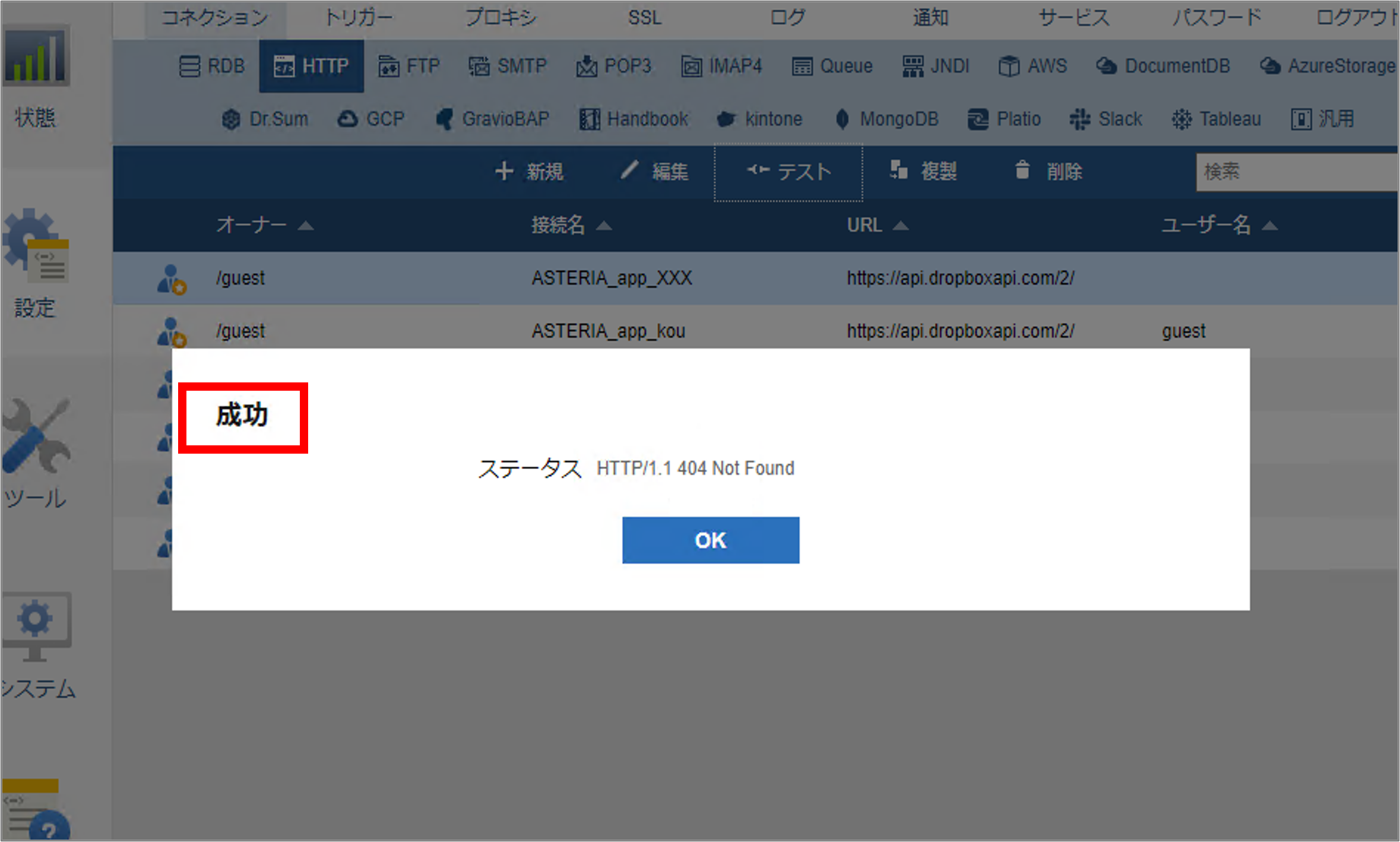The image size is (1400, 842).
Task: Switch to the 通知 tab
Action: [930, 18]
